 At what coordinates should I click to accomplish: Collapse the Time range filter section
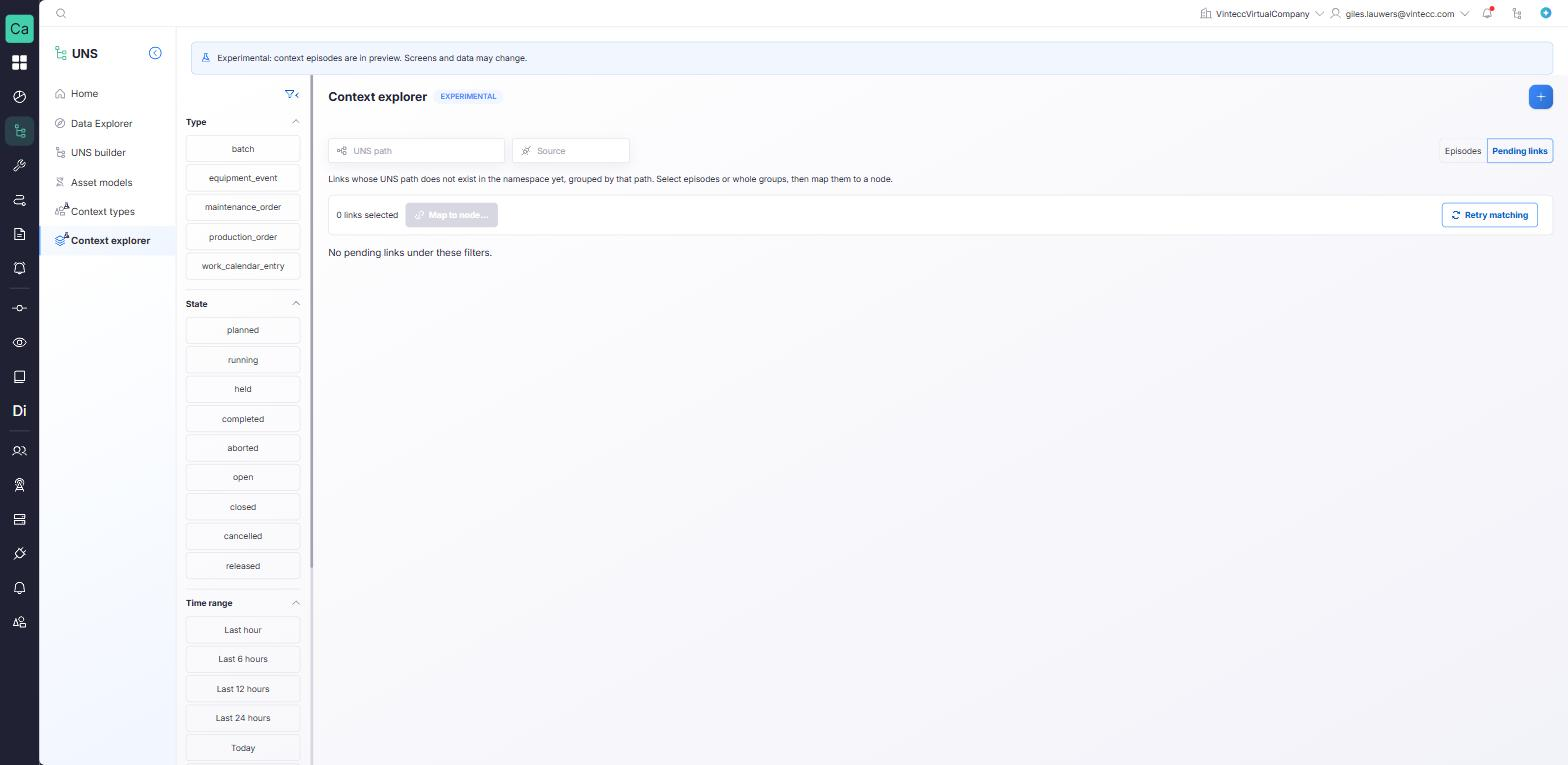point(295,603)
